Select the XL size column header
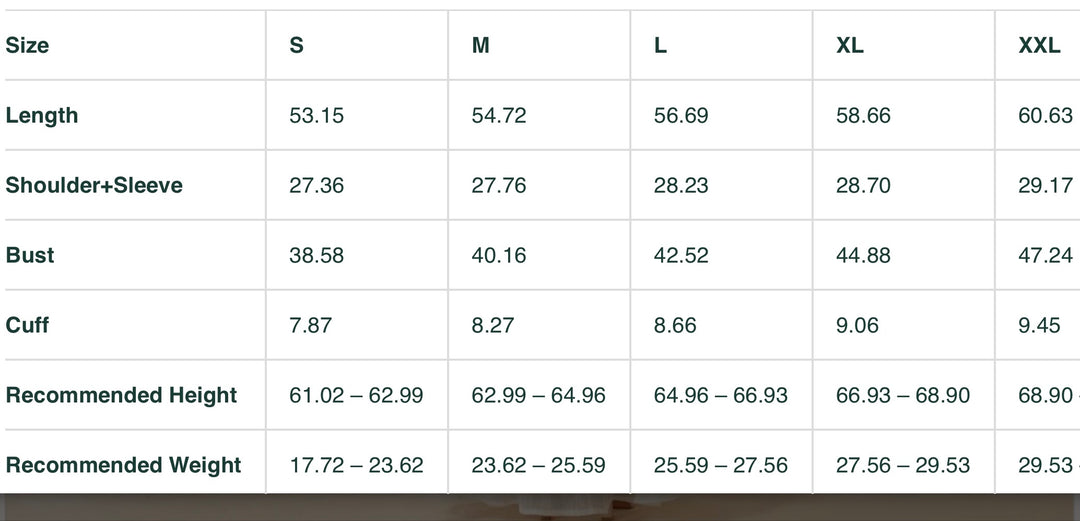This screenshot has width=1080, height=521. 850,46
